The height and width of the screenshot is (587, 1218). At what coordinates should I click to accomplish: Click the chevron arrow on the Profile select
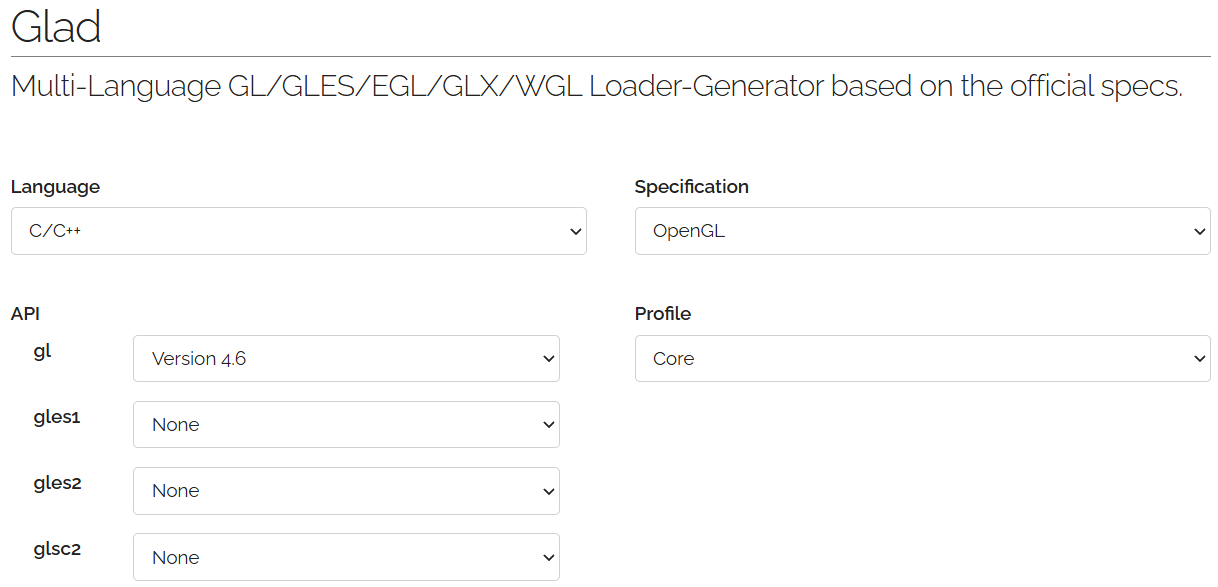coord(1200,359)
